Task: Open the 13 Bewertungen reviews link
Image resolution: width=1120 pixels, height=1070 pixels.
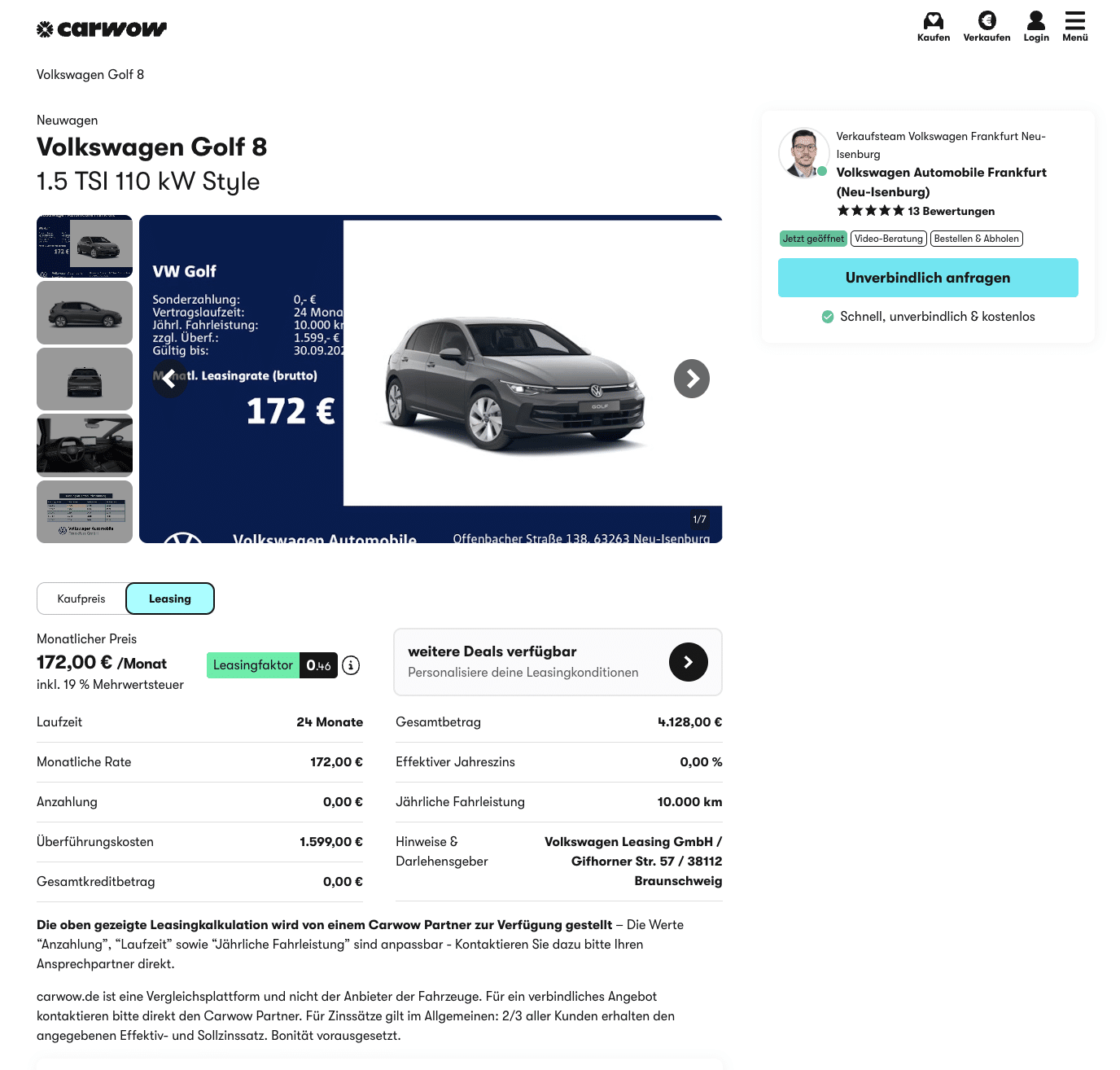Action: point(951,211)
